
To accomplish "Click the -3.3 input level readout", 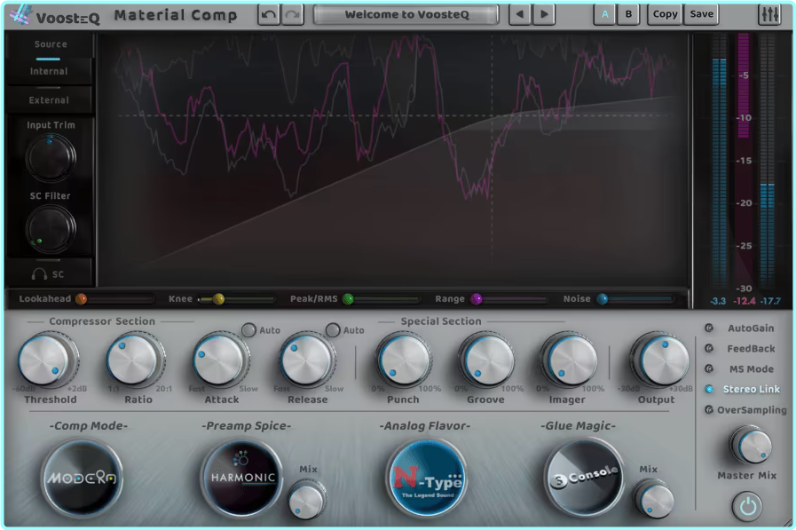I will (x=718, y=301).
